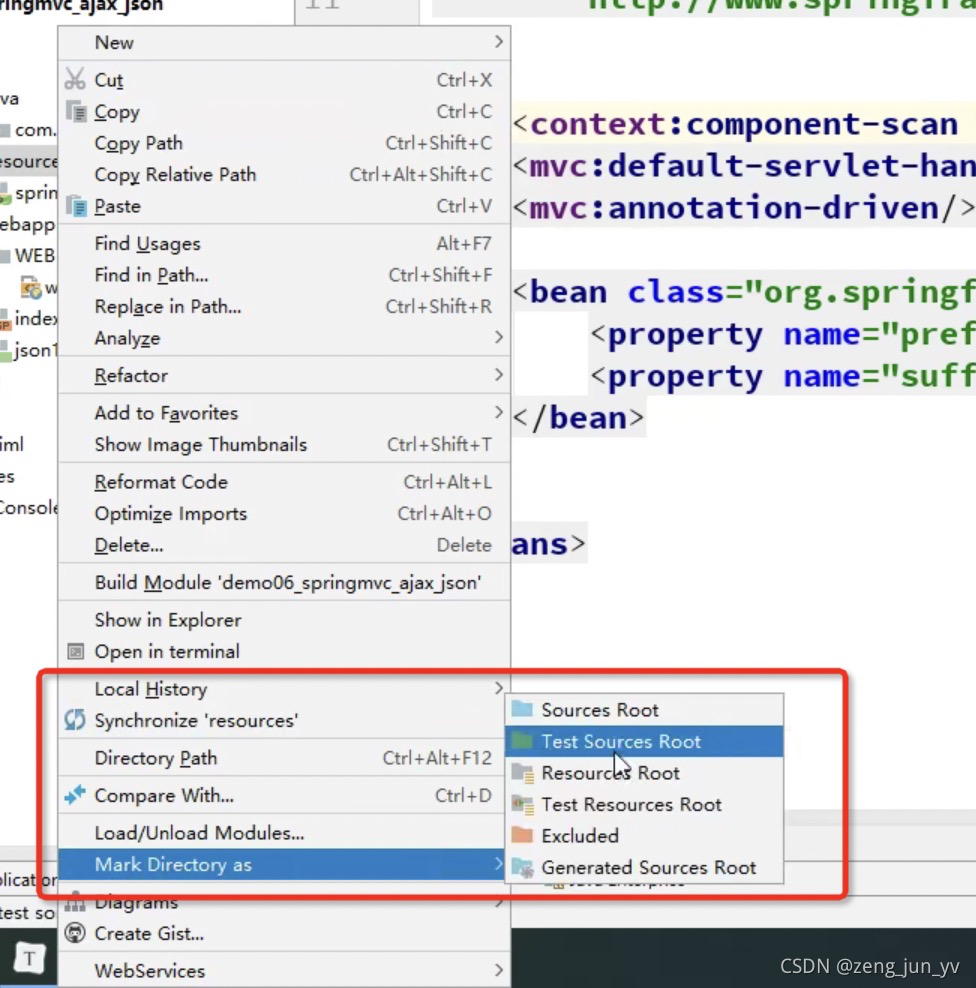Choose Copy Path from the context menu
Screen dimensions: 976x988
coord(284,143)
